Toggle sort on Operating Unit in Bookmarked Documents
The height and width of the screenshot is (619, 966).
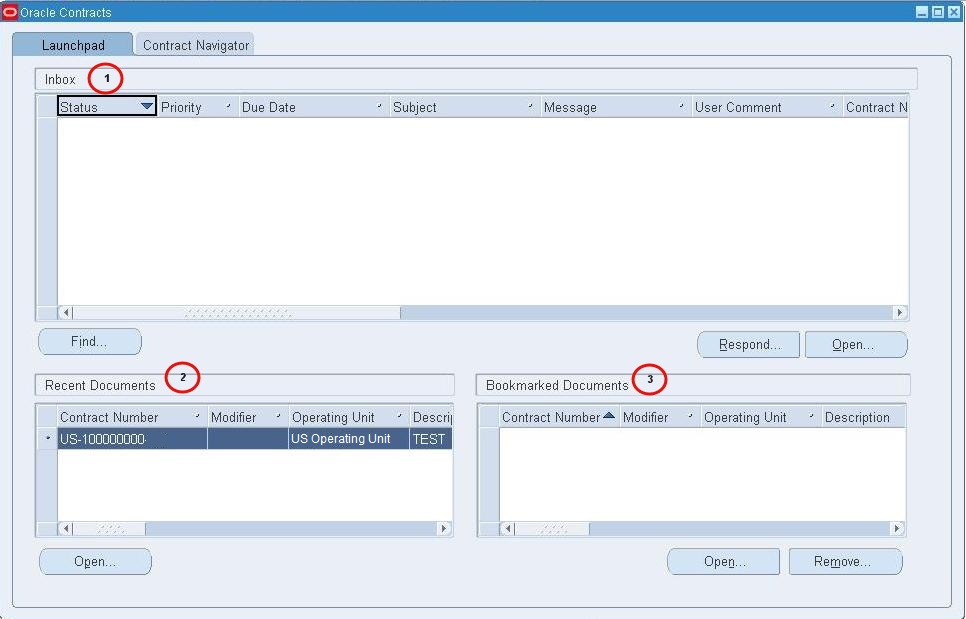tap(810, 416)
